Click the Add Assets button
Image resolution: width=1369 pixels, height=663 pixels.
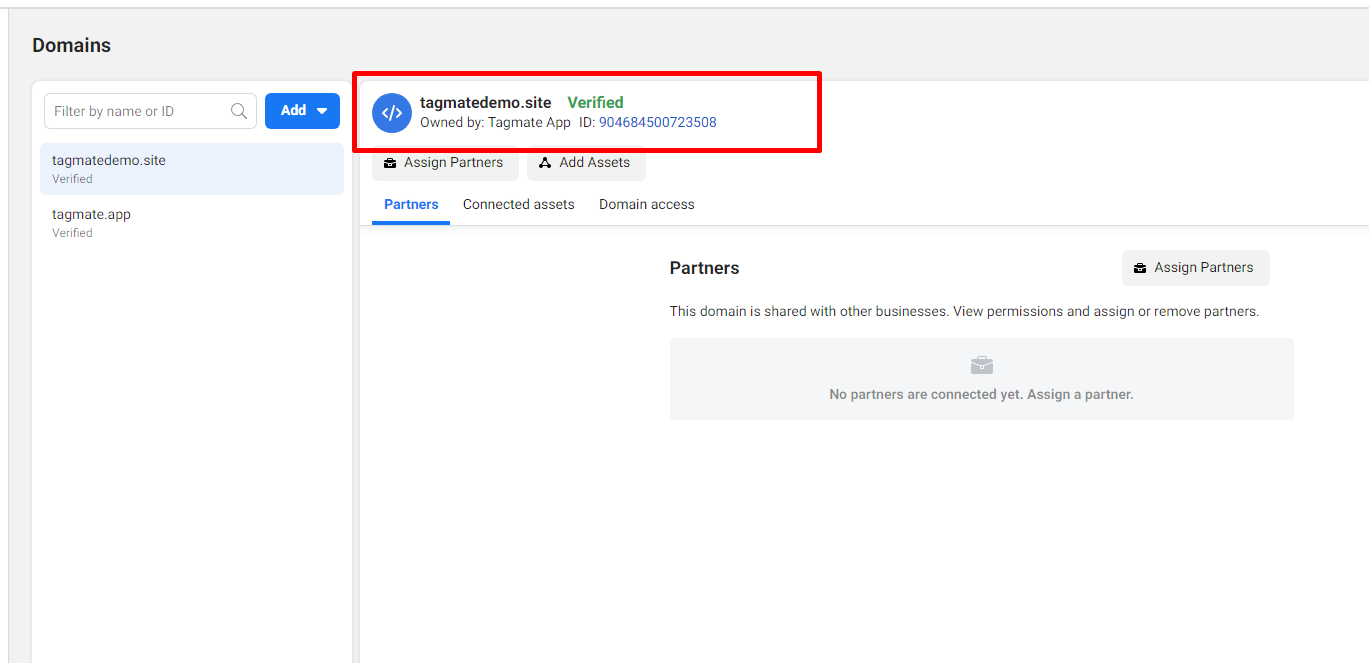coord(586,163)
